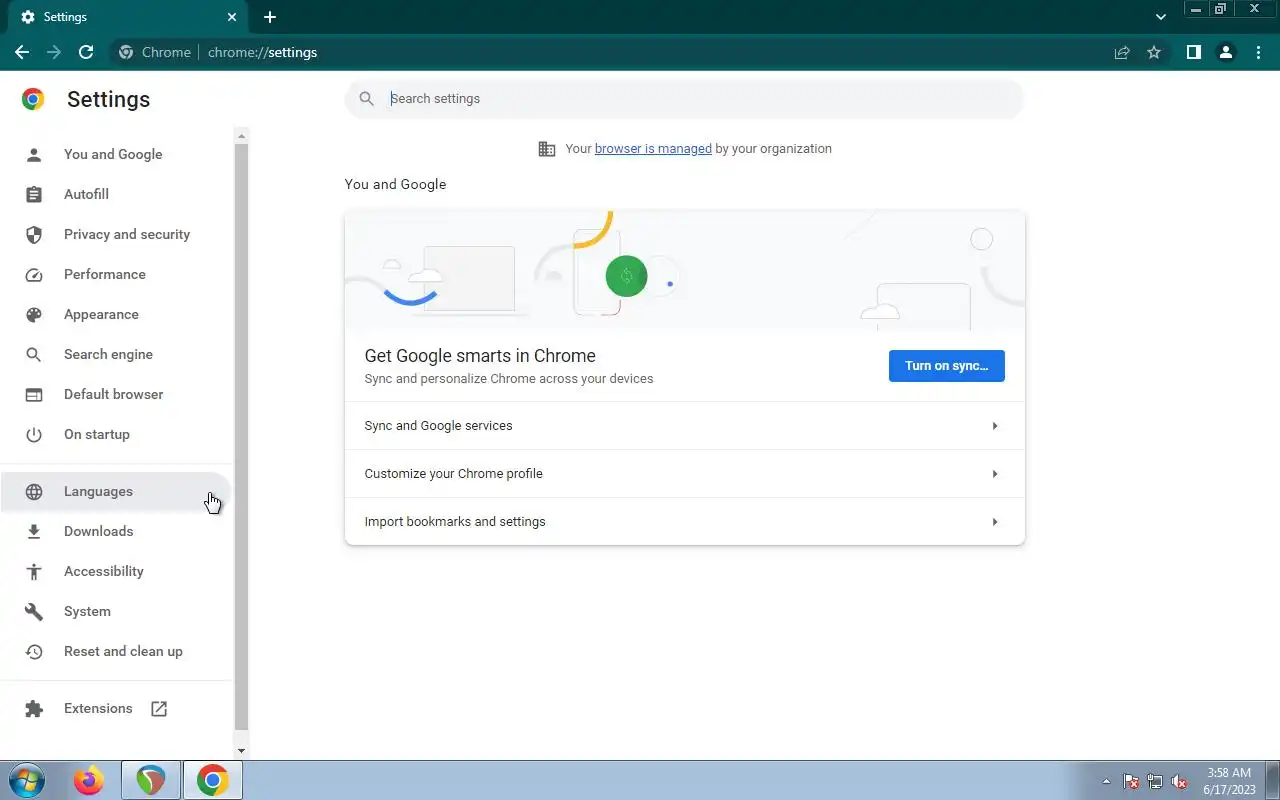Click the volume tray icon
The image size is (1280, 800).
(1179, 781)
